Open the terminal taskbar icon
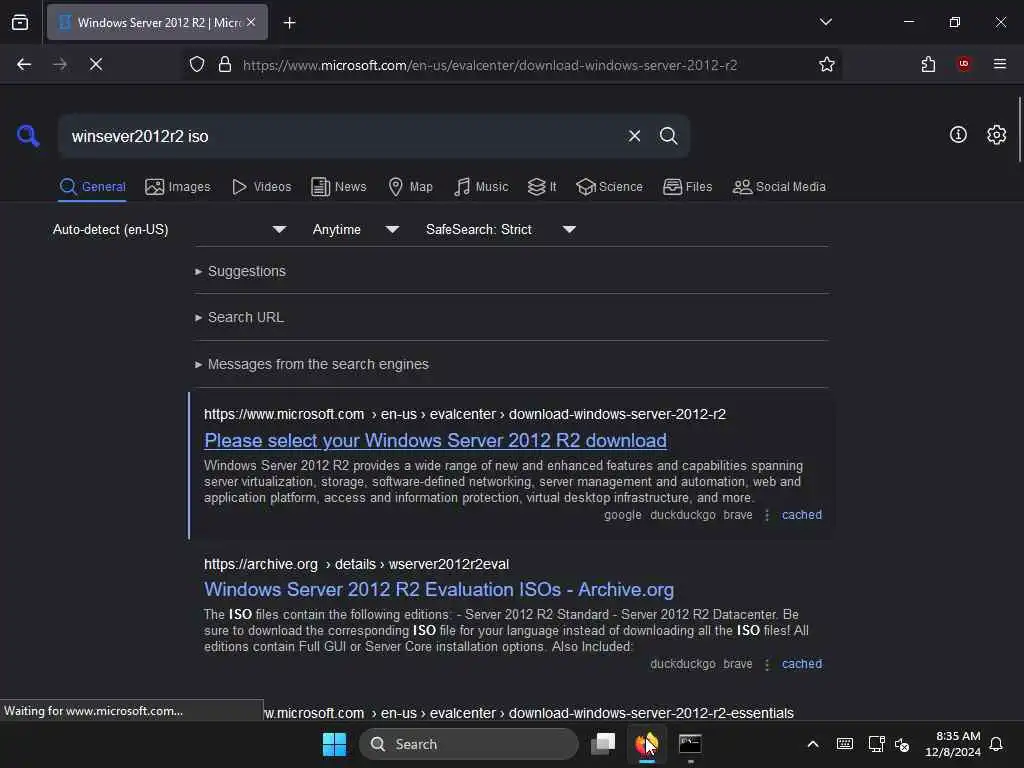The image size is (1024, 768). 690,744
